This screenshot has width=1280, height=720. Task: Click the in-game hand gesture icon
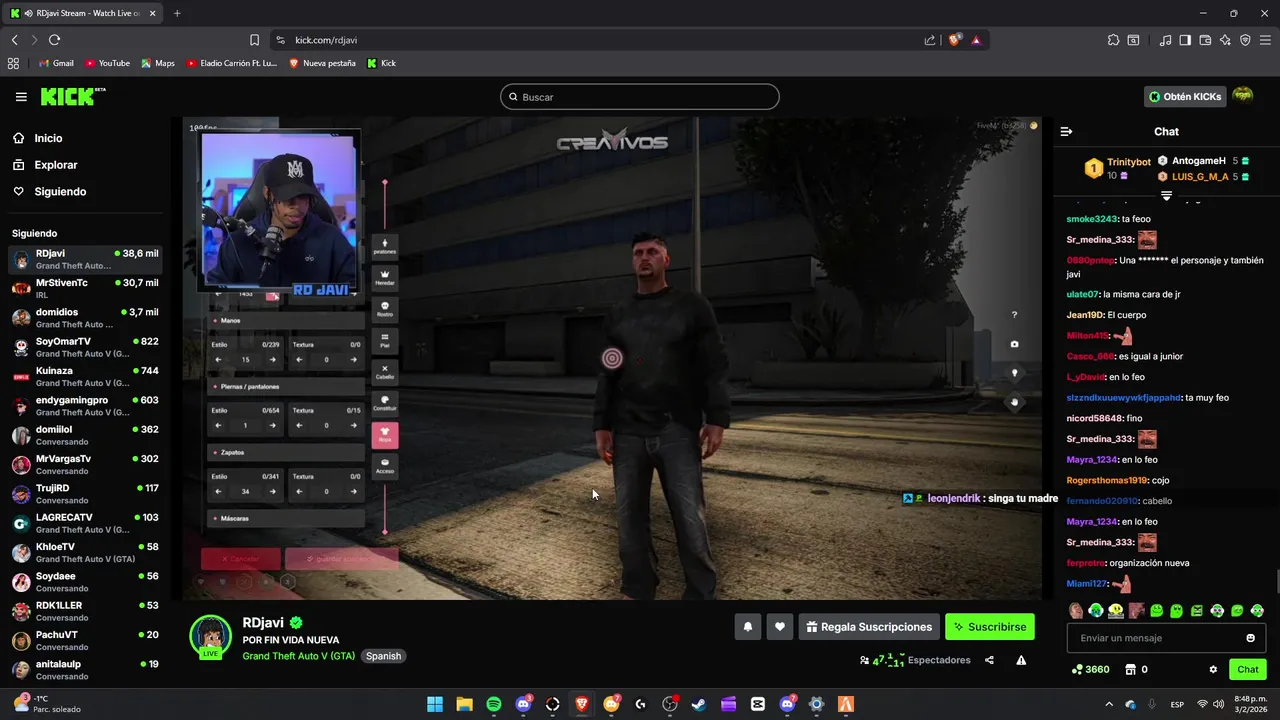(1014, 402)
